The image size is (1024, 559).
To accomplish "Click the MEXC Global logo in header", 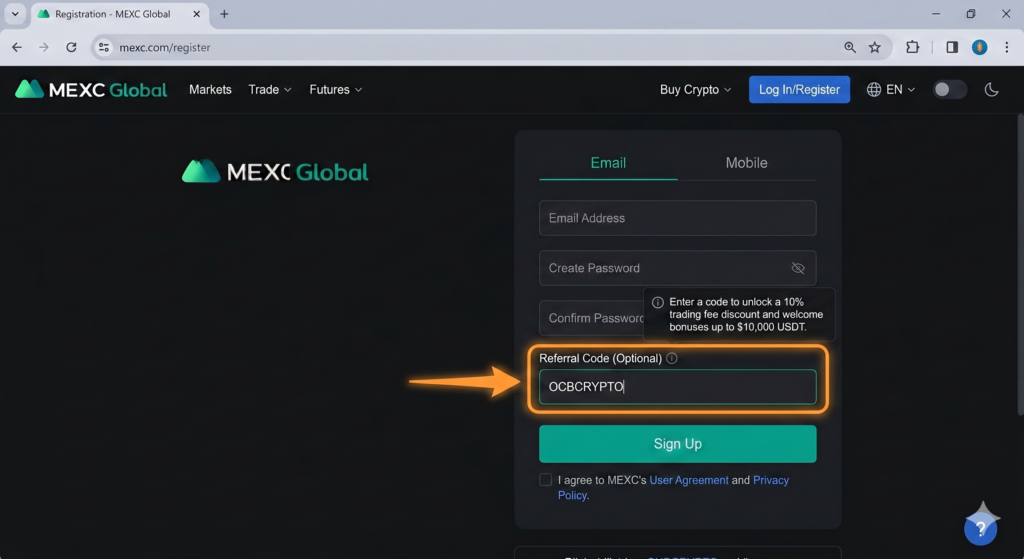I will click(x=91, y=89).
